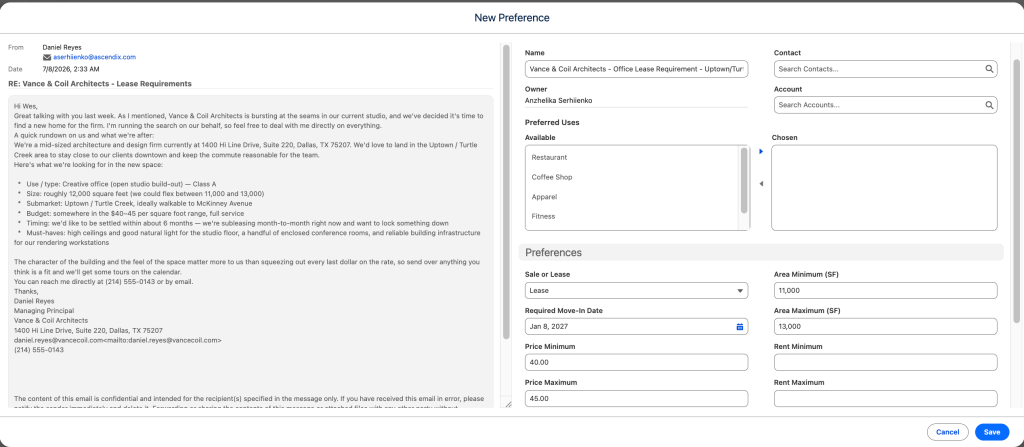Click the Managing Principal signature line
This screenshot has width=1024, height=447.
44,311
